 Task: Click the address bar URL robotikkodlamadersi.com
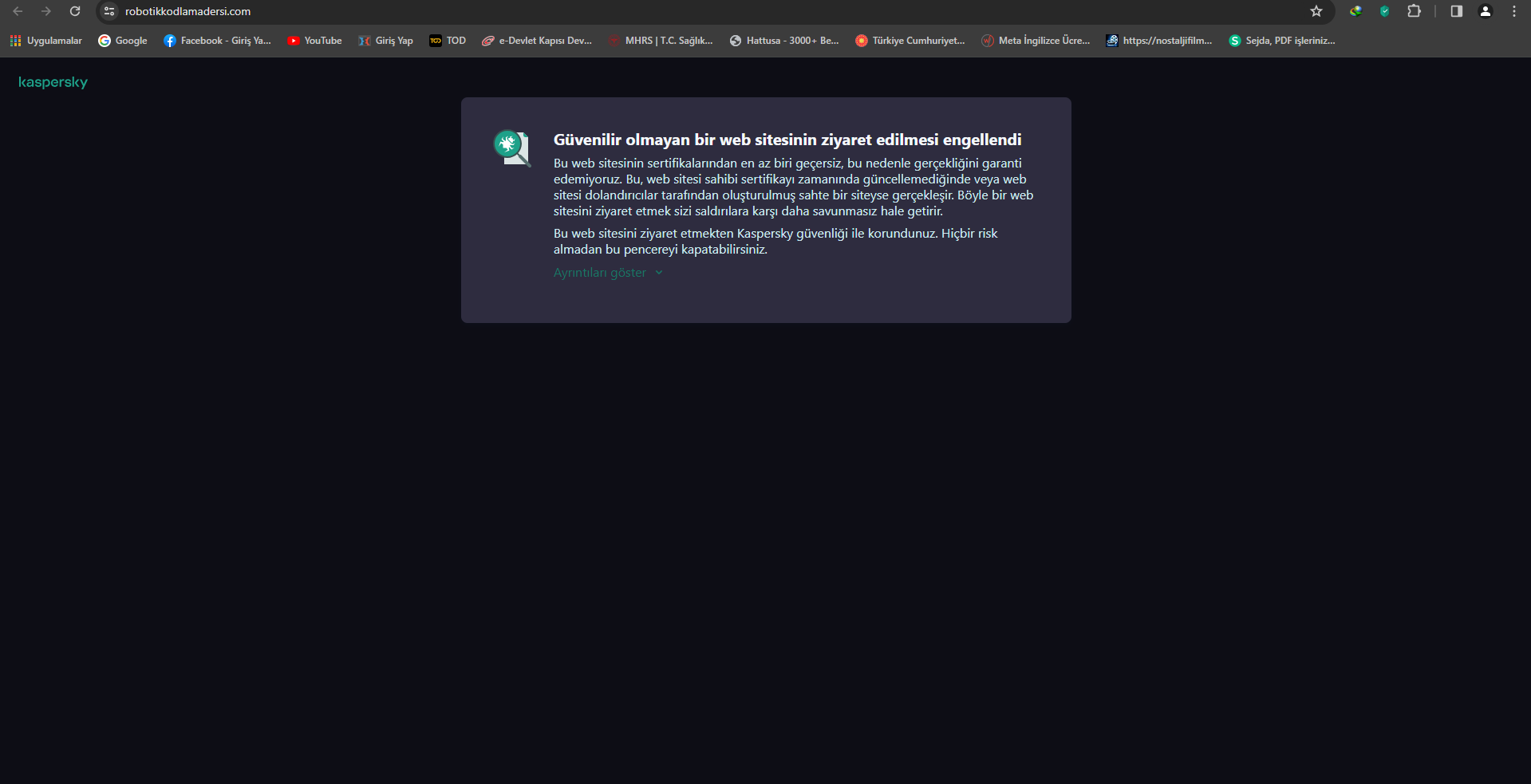pos(187,11)
